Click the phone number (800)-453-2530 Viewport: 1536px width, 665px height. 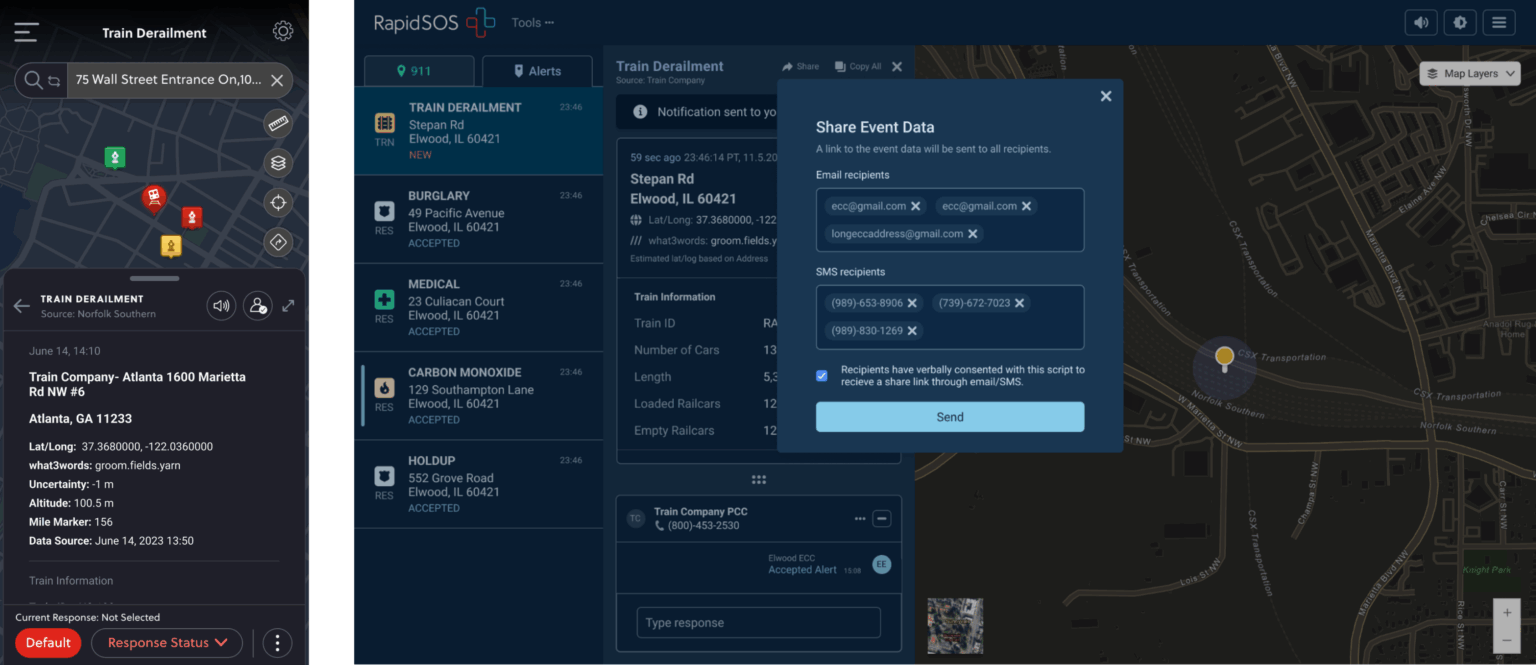point(704,526)
